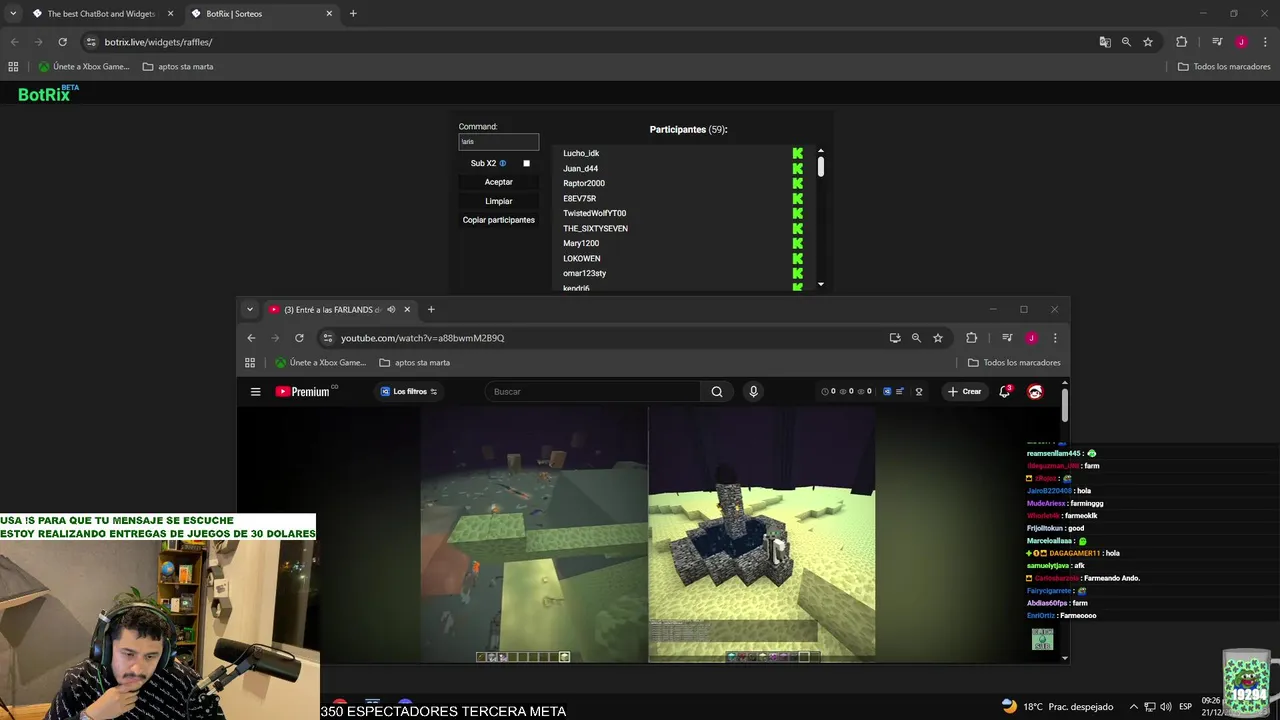Click Kick icon next to Lucho_idk
Image resolution: width=1280 pixels, height=720 pixels.
tap(797, 153)
